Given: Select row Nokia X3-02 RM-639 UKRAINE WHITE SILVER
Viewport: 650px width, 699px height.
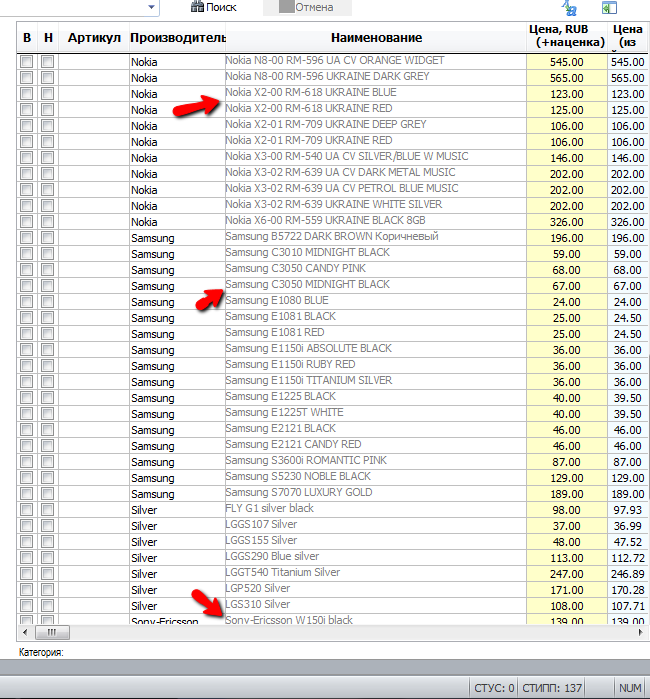Looking at the screenshot, I should (x=333, y=205).
